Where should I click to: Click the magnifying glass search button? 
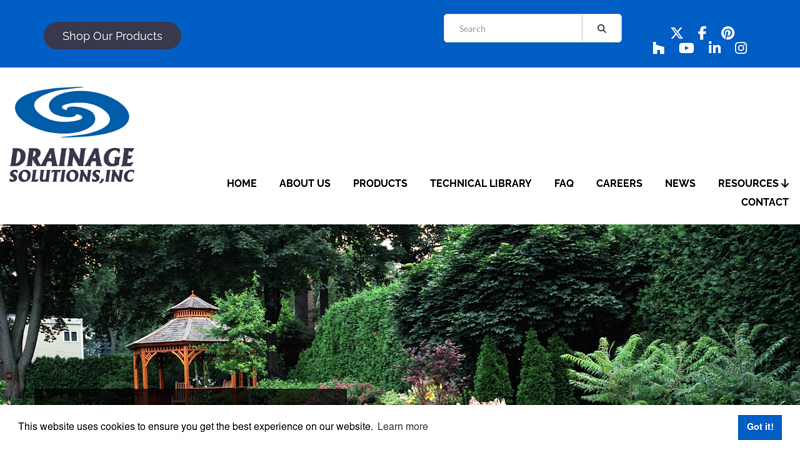602,29
